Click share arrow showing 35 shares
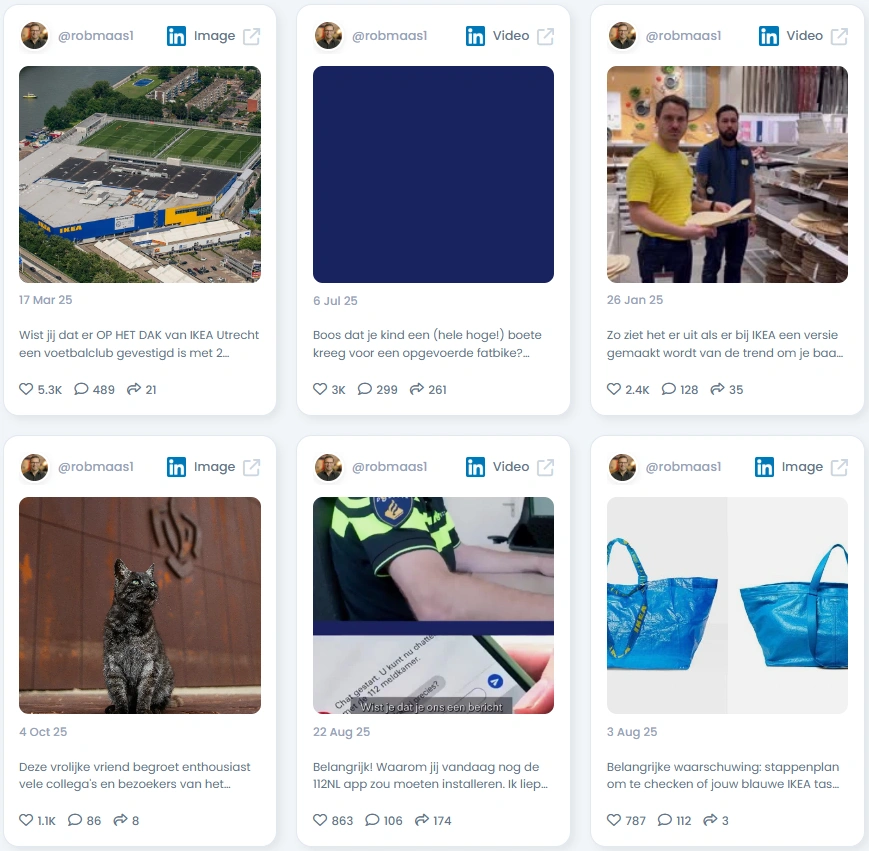The height and width of the screenshot is (851, 869). point(718,389)
